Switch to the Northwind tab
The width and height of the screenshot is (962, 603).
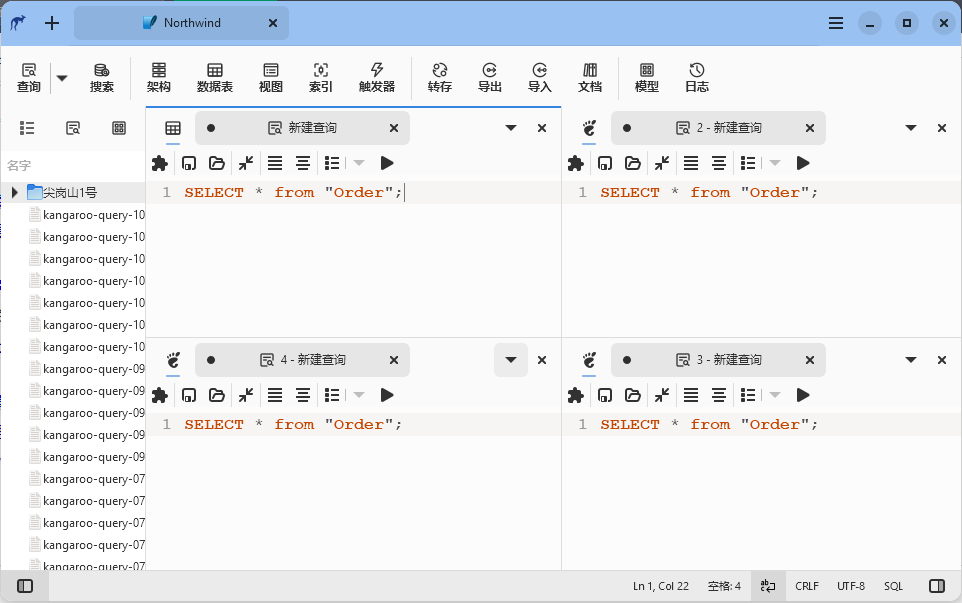click(182, 23)
